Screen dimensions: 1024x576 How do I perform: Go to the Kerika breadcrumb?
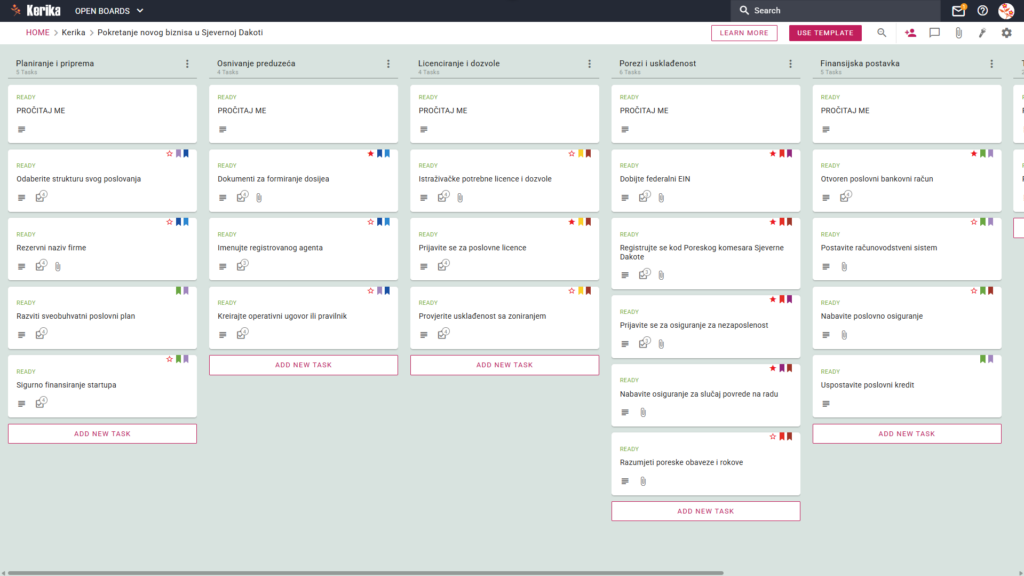73,33
